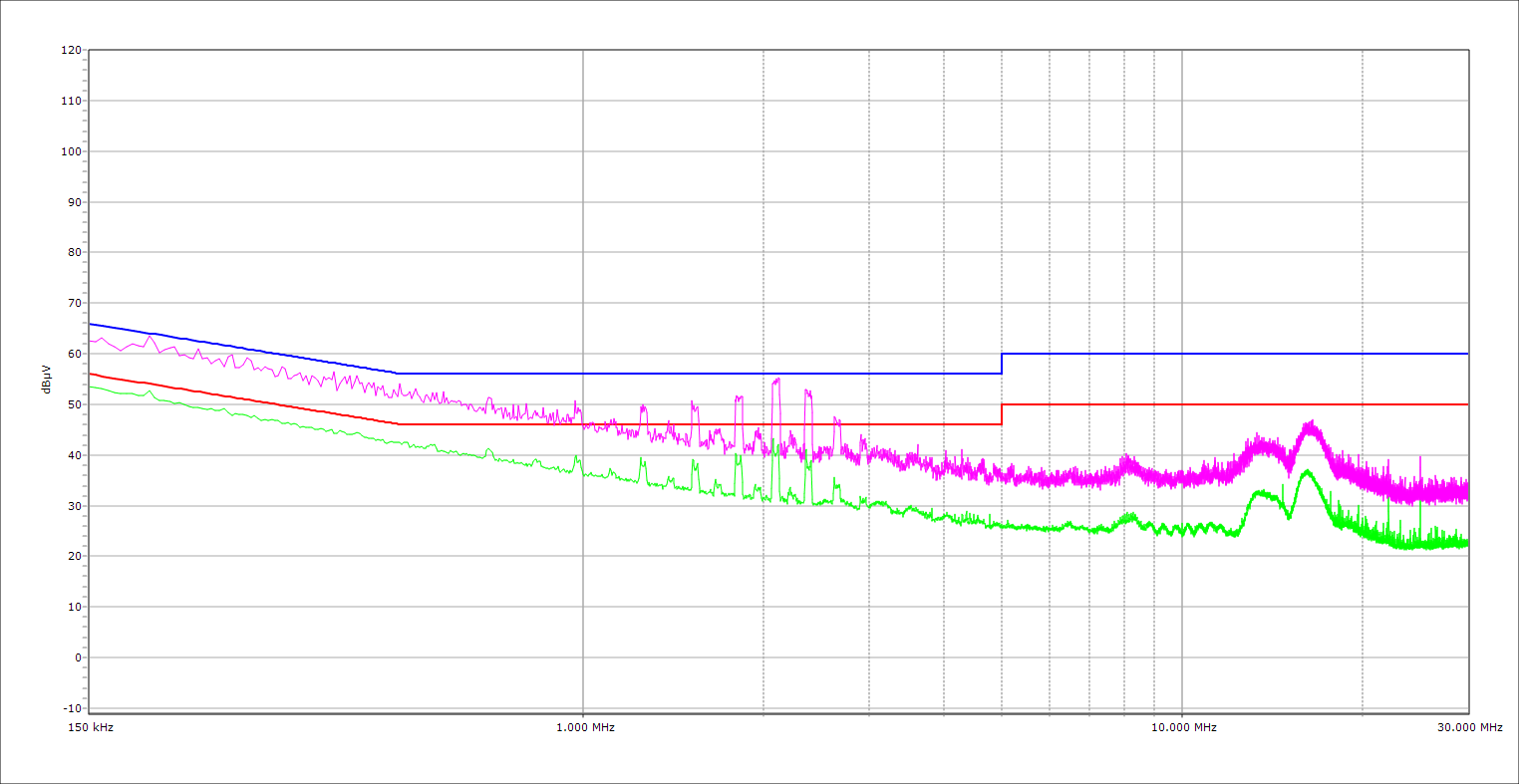The width and height of the screenshot is (1519, 784).
Task: Click the 30.000 MHz stop frequency label
Action: tap(1468, 727)
